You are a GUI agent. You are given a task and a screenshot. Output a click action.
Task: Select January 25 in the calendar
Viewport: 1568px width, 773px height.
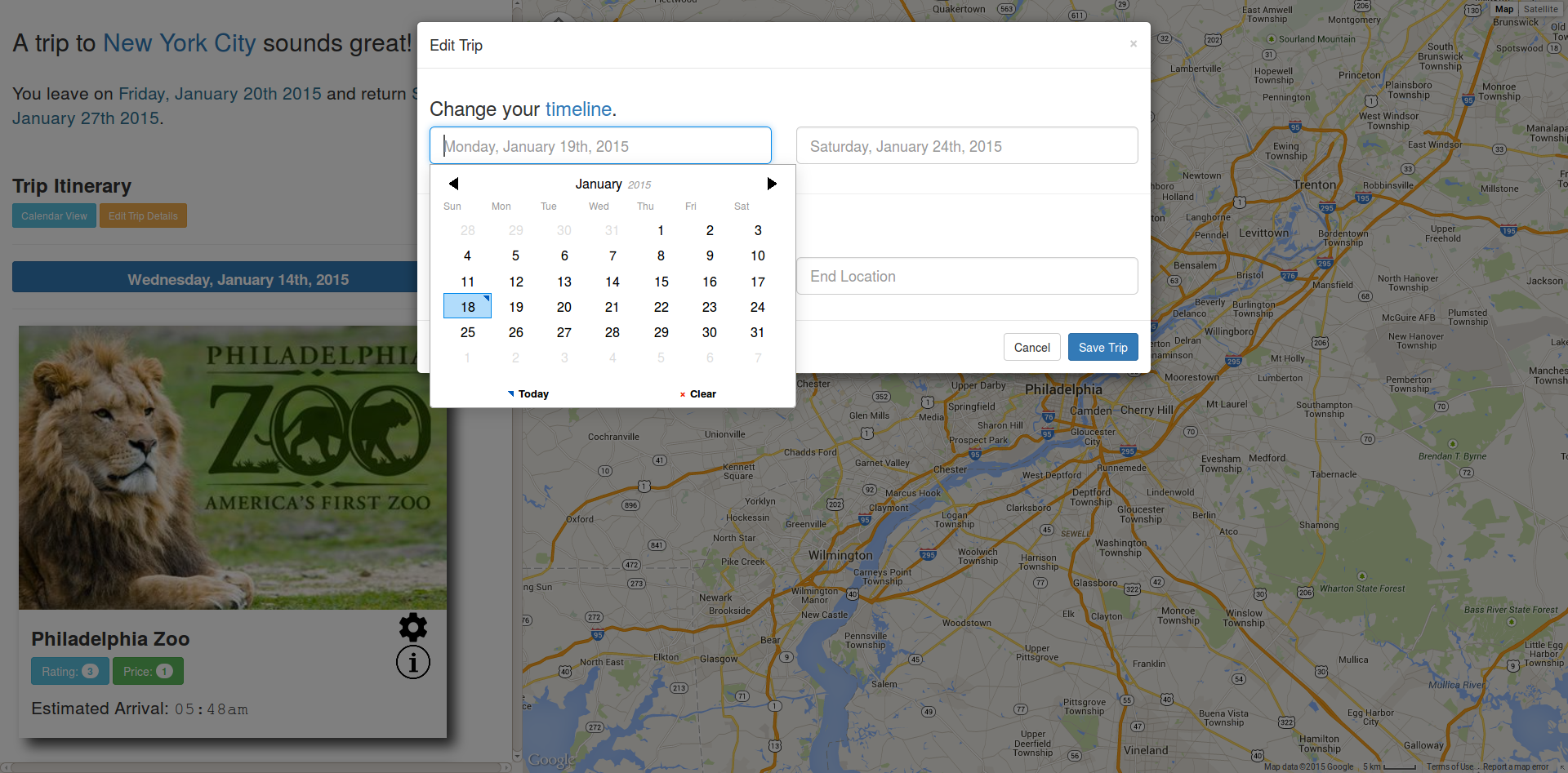point(467,332)
